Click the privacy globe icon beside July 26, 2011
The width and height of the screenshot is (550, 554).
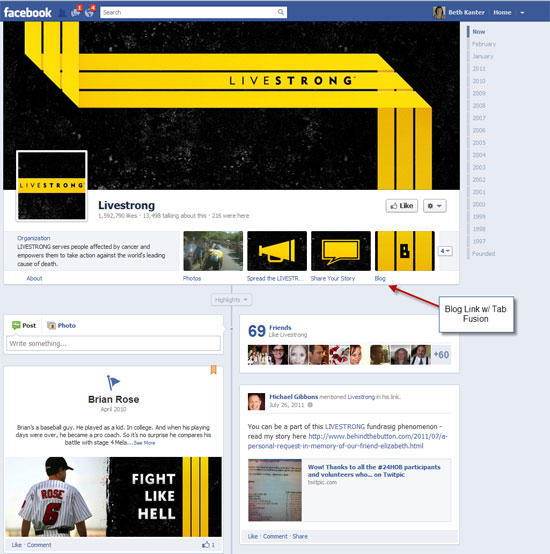click(310, 405)
